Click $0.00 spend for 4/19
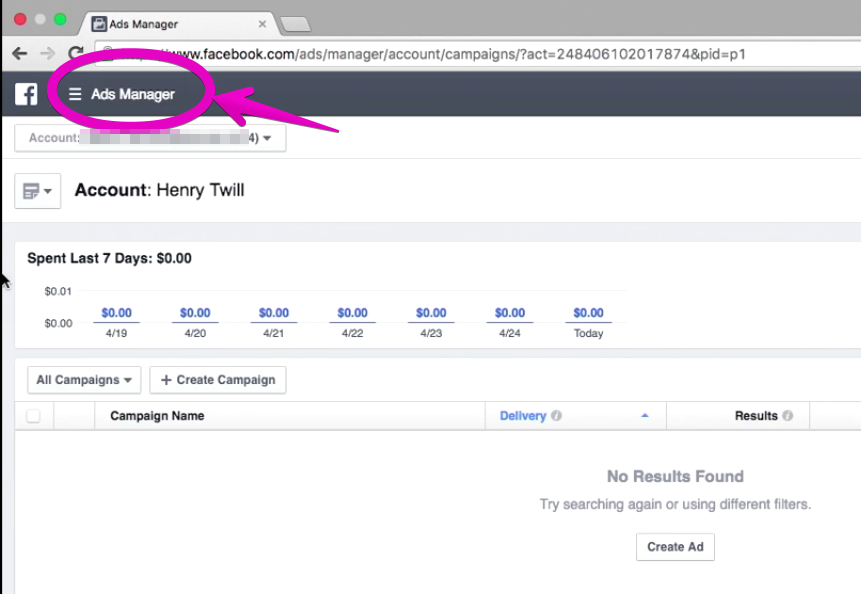The width and height of the screenshot is (861, 594). click(x=116, y=313)
